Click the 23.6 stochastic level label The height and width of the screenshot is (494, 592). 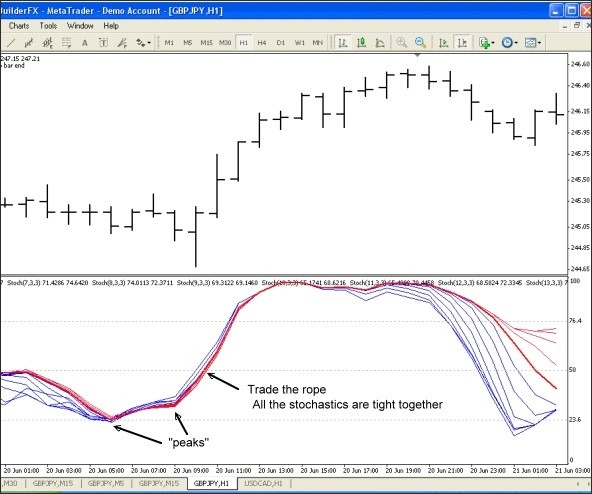(575, 420)
